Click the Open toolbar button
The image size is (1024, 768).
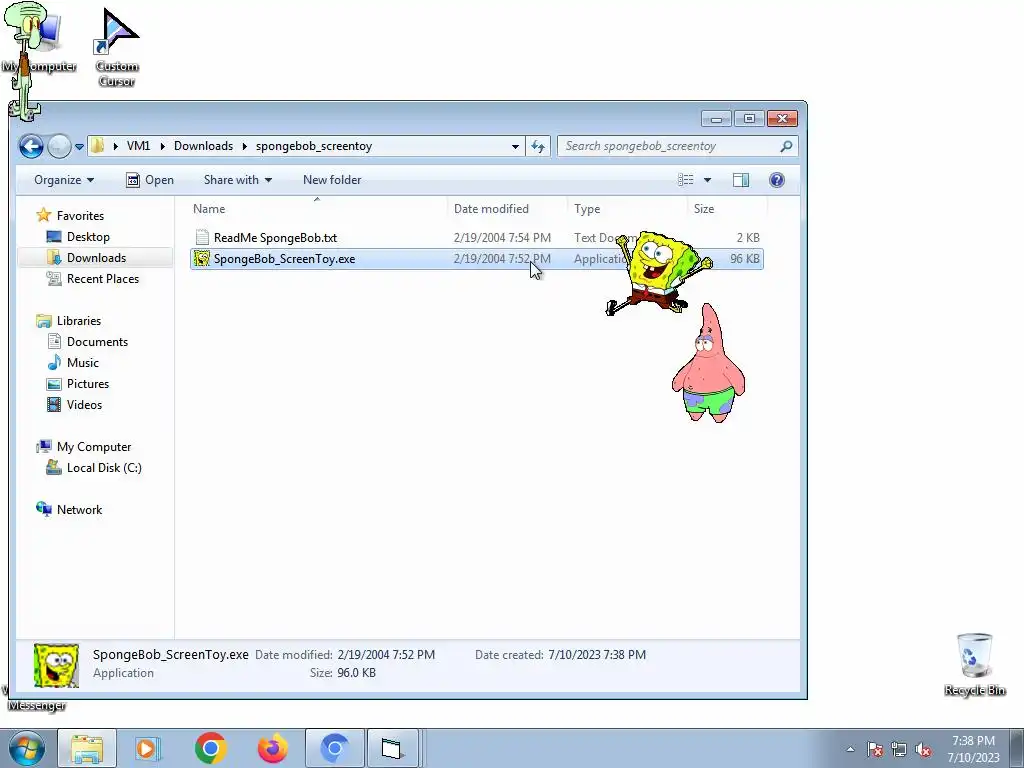pyautogui.click(x=150, y=180)
